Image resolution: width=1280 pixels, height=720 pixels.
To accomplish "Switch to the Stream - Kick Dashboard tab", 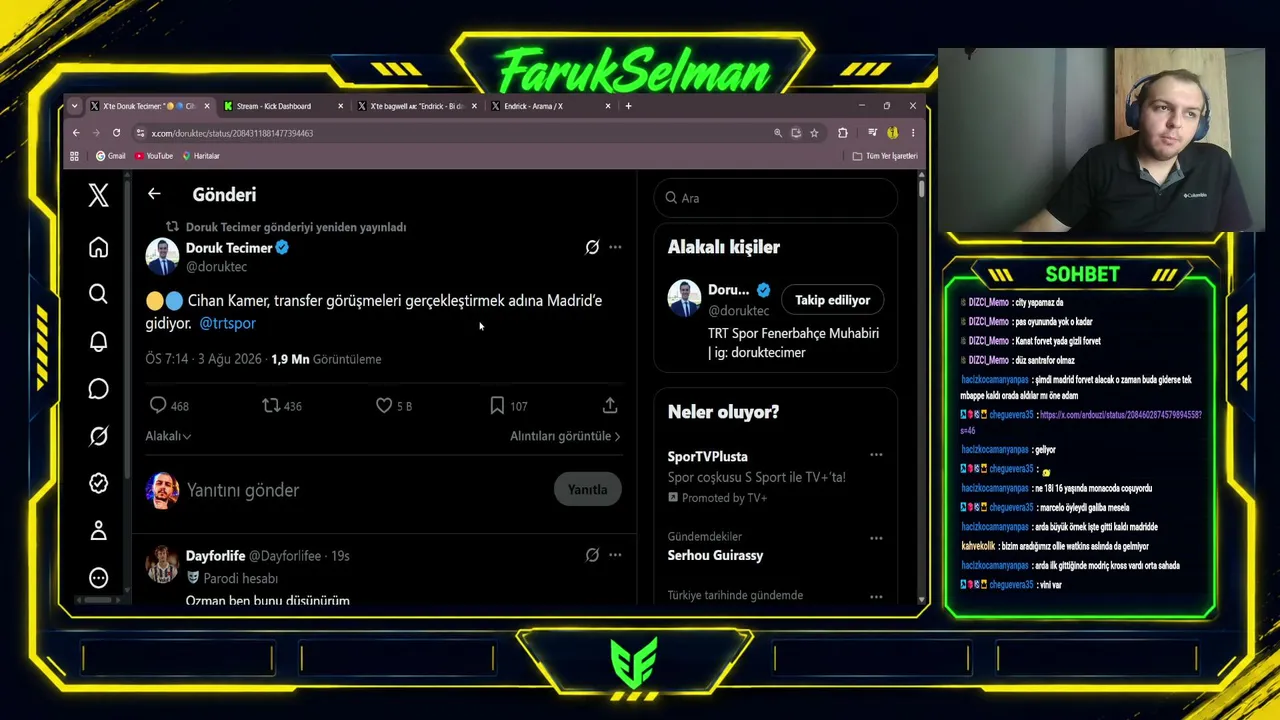I will [283, 106].
